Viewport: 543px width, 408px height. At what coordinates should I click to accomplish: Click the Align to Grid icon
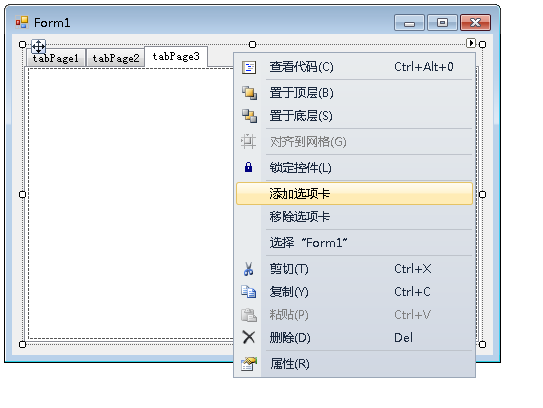[248, 141]
